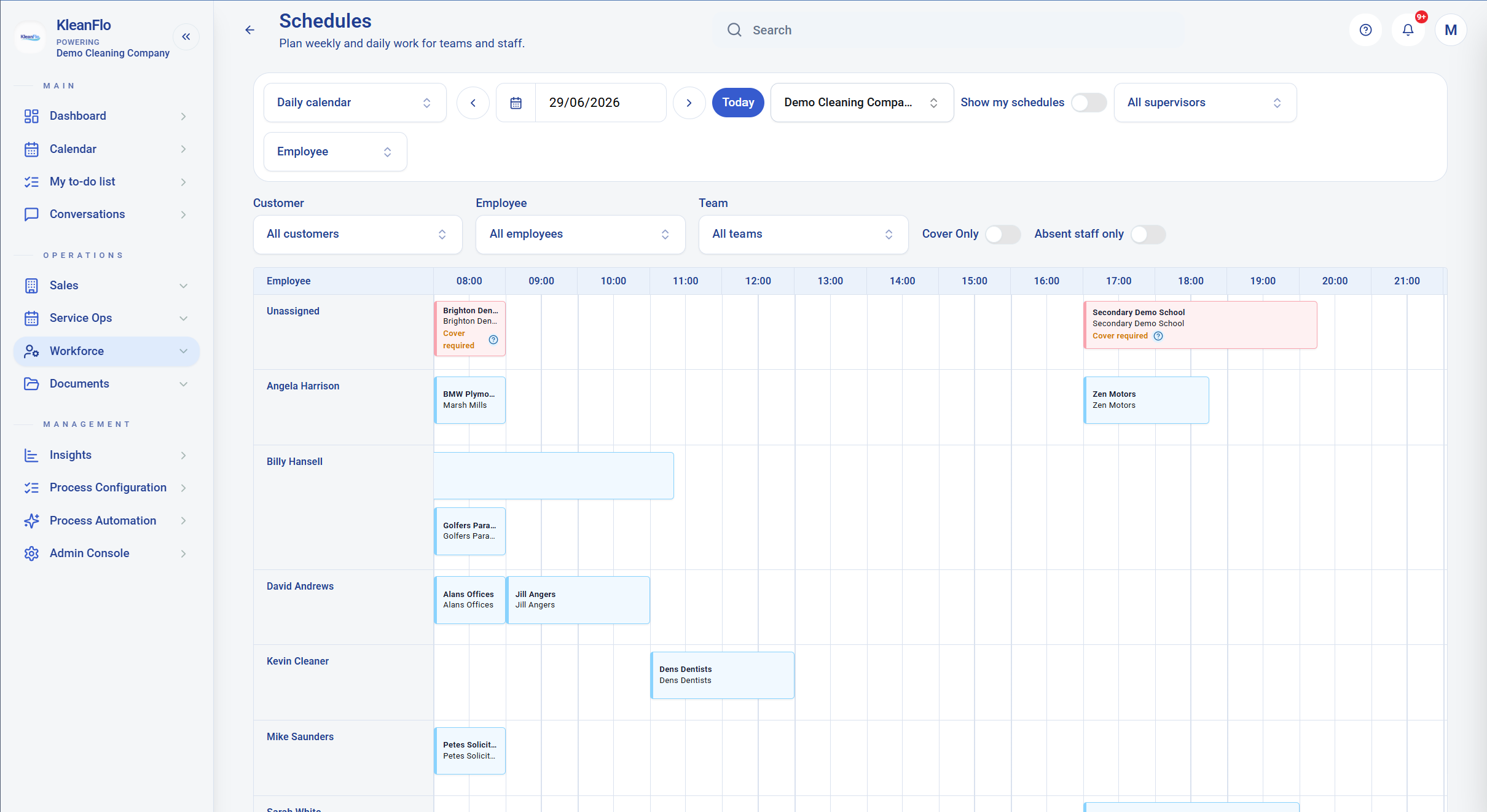This screenshot has width=1487, height=812.
Task: Click the Search input field
Action: click(948, 30)
